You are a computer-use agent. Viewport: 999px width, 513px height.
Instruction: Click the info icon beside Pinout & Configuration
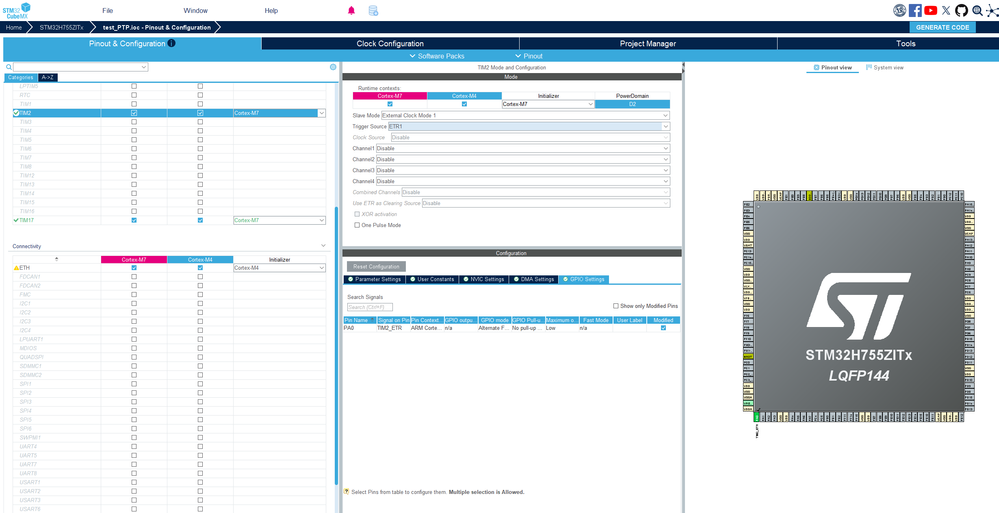(171, 44)
